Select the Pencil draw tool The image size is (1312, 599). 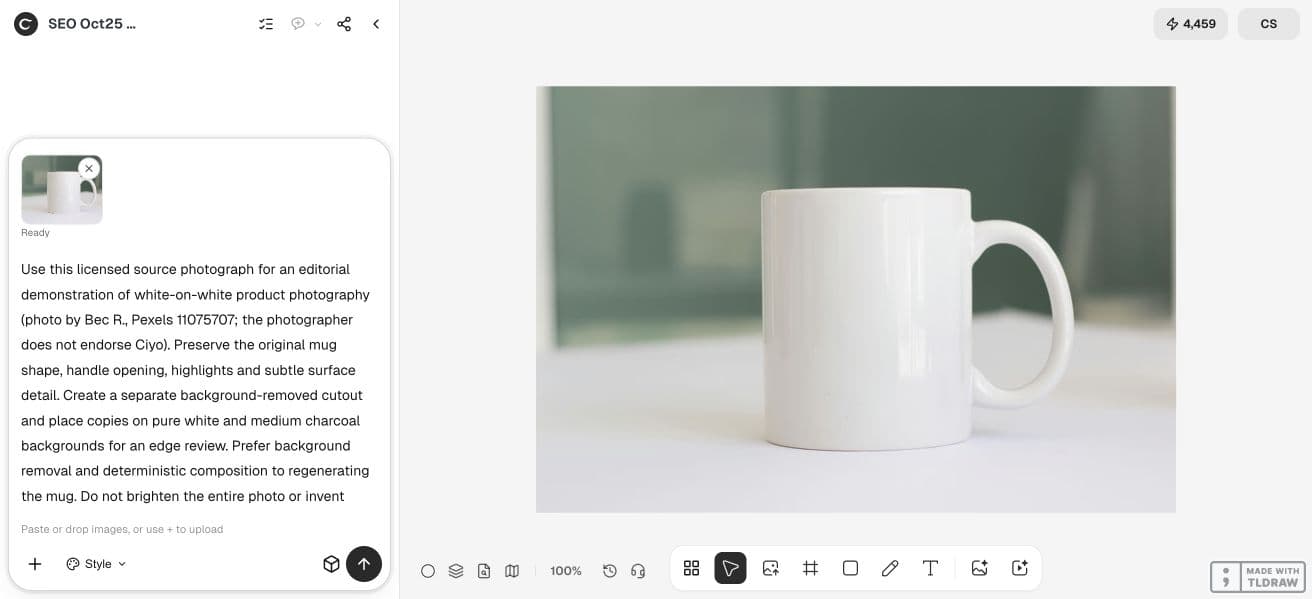890,568
